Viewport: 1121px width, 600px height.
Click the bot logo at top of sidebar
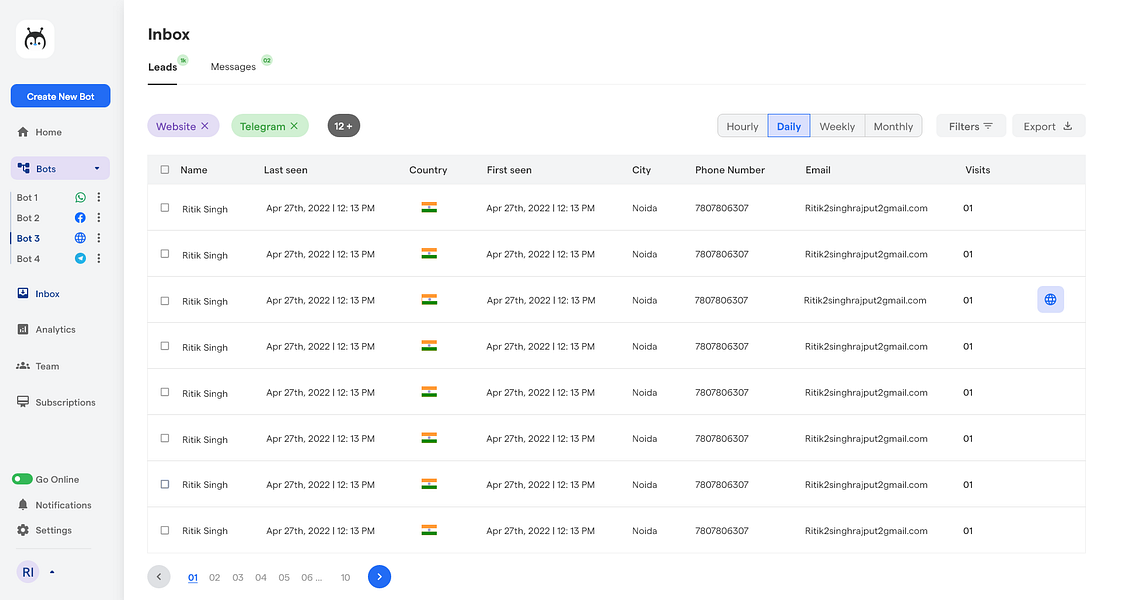(x=35, y=39)
